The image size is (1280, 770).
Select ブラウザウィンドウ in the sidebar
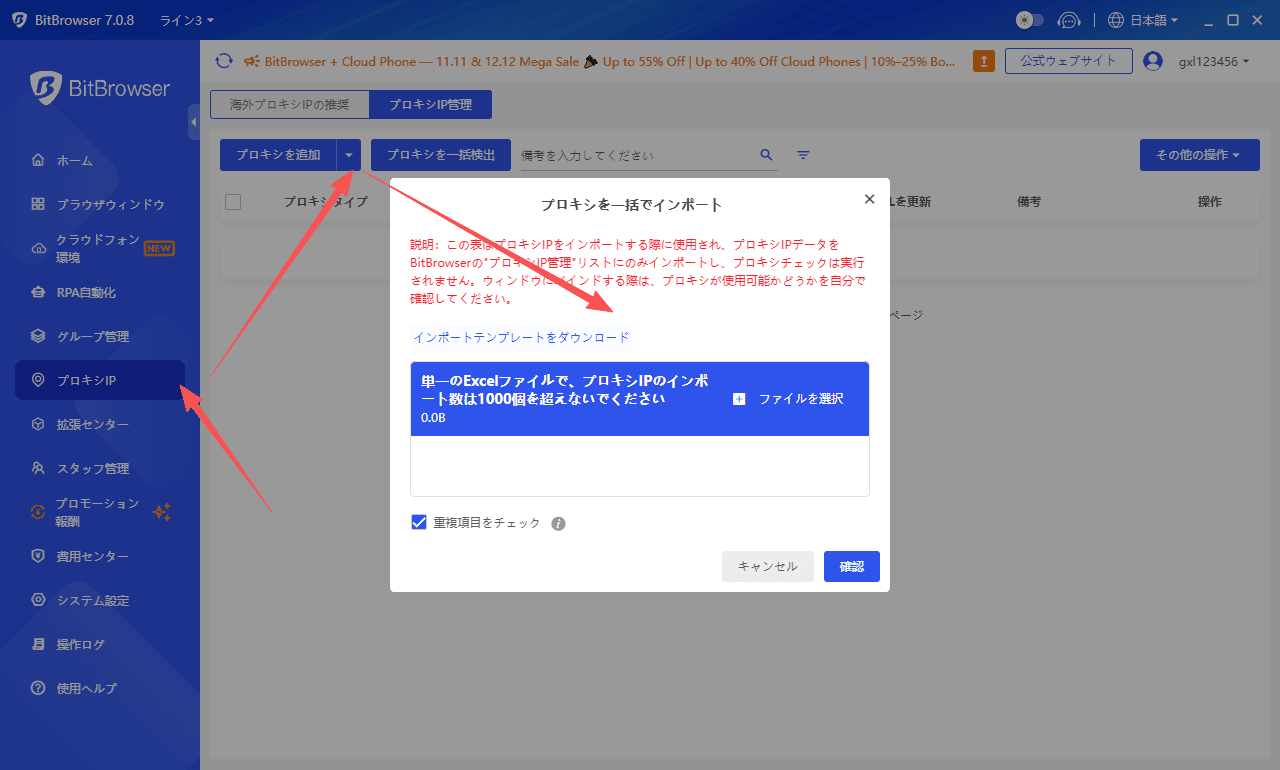coord(90,204)
